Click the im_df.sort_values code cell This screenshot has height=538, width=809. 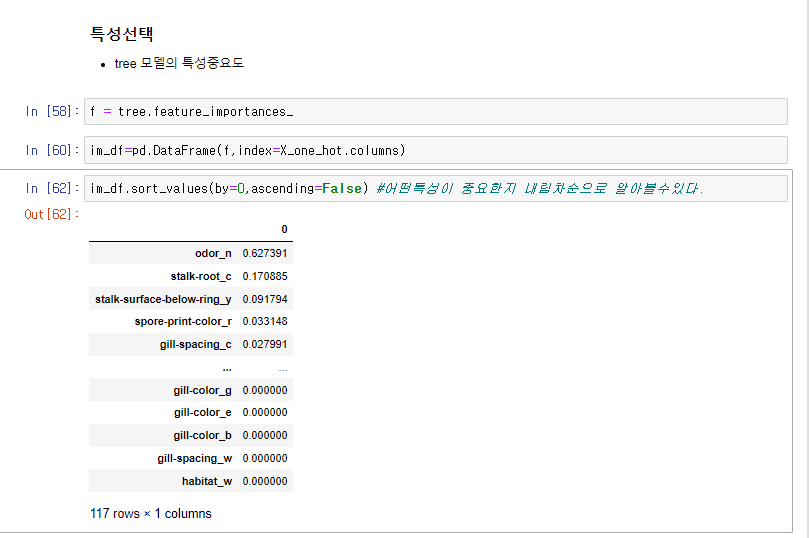435,188
